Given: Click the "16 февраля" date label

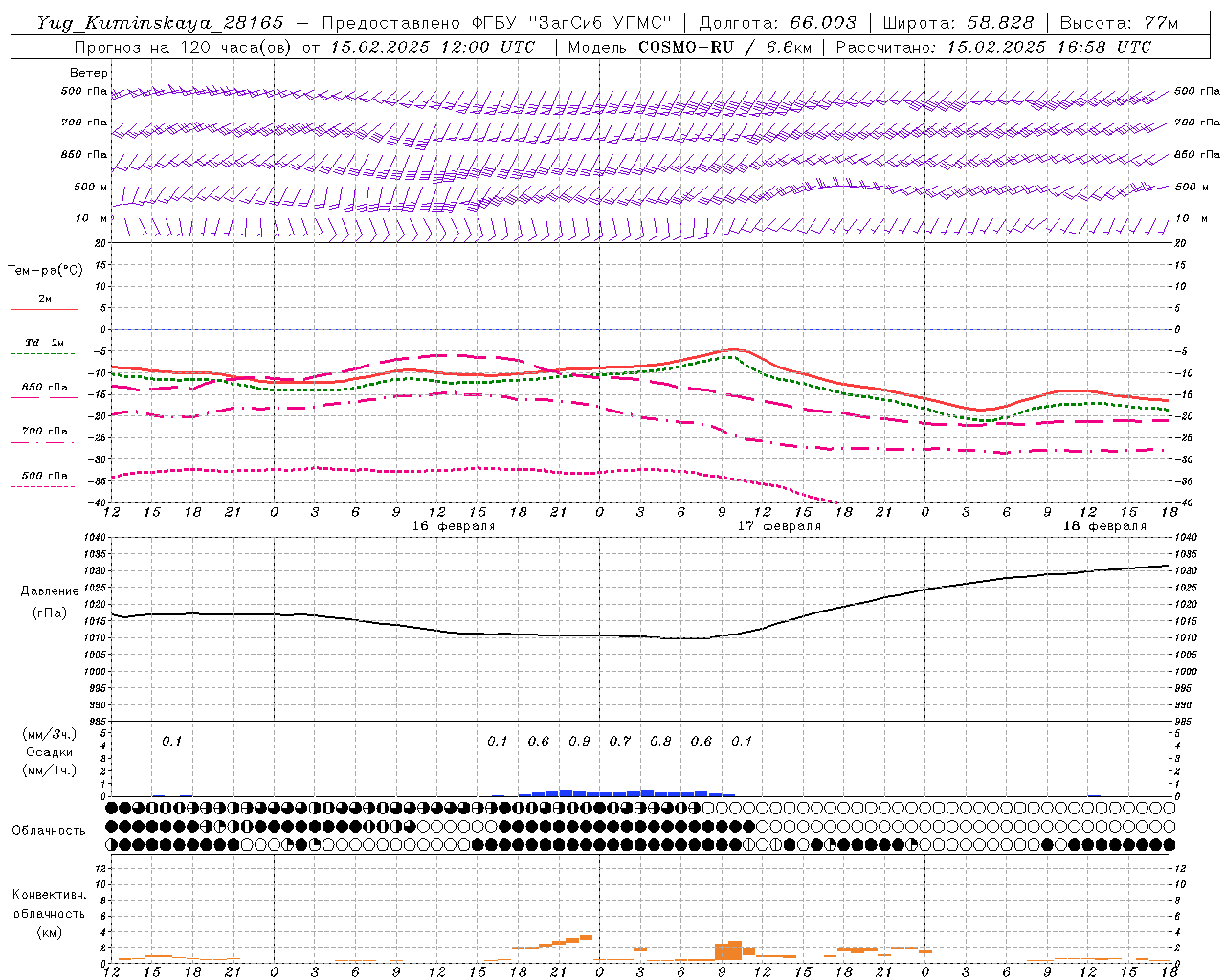Looking at the screenshot, I should [454, 526].
